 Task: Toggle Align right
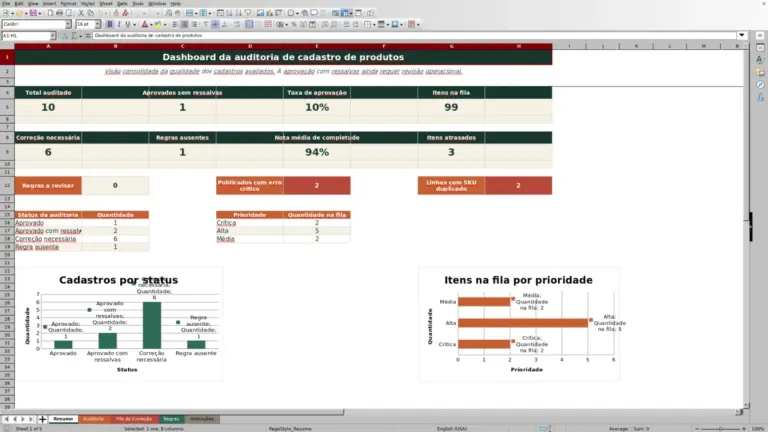[x=194, y=24]
